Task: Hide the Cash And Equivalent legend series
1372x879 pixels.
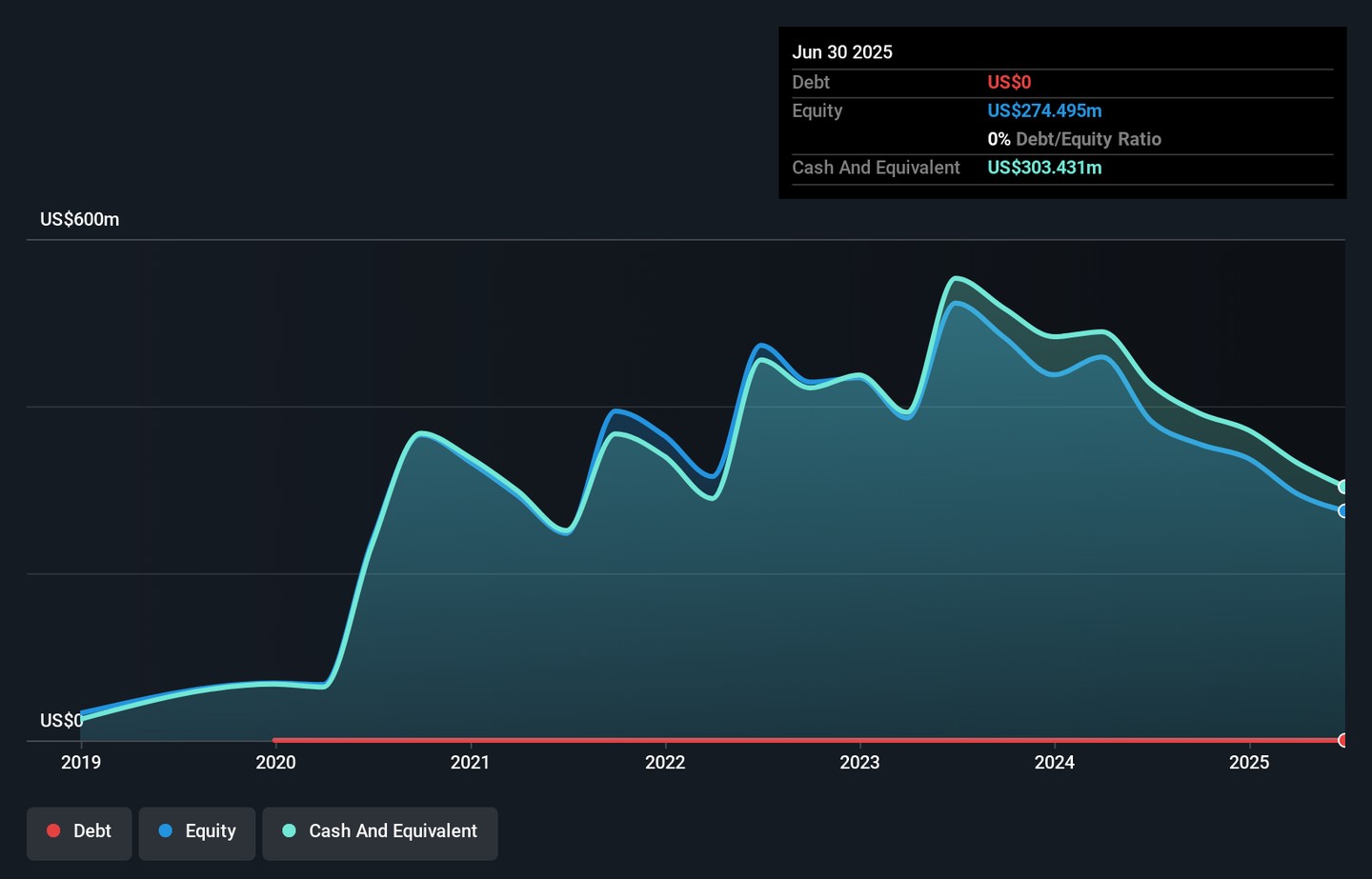Action: click(380, 831)
